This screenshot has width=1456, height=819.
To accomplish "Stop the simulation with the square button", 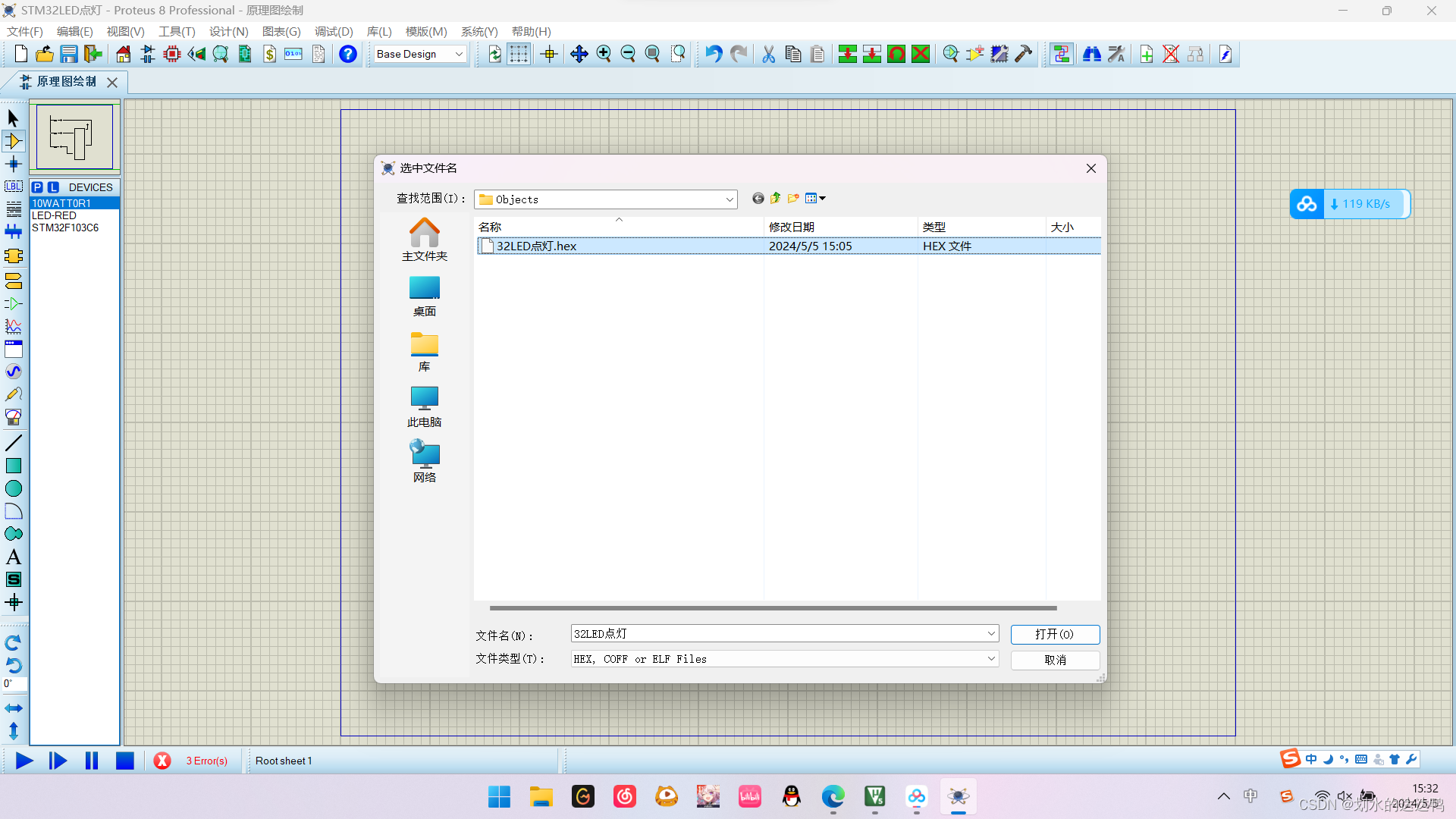I will pyautogui.click(x=125, y=761).
